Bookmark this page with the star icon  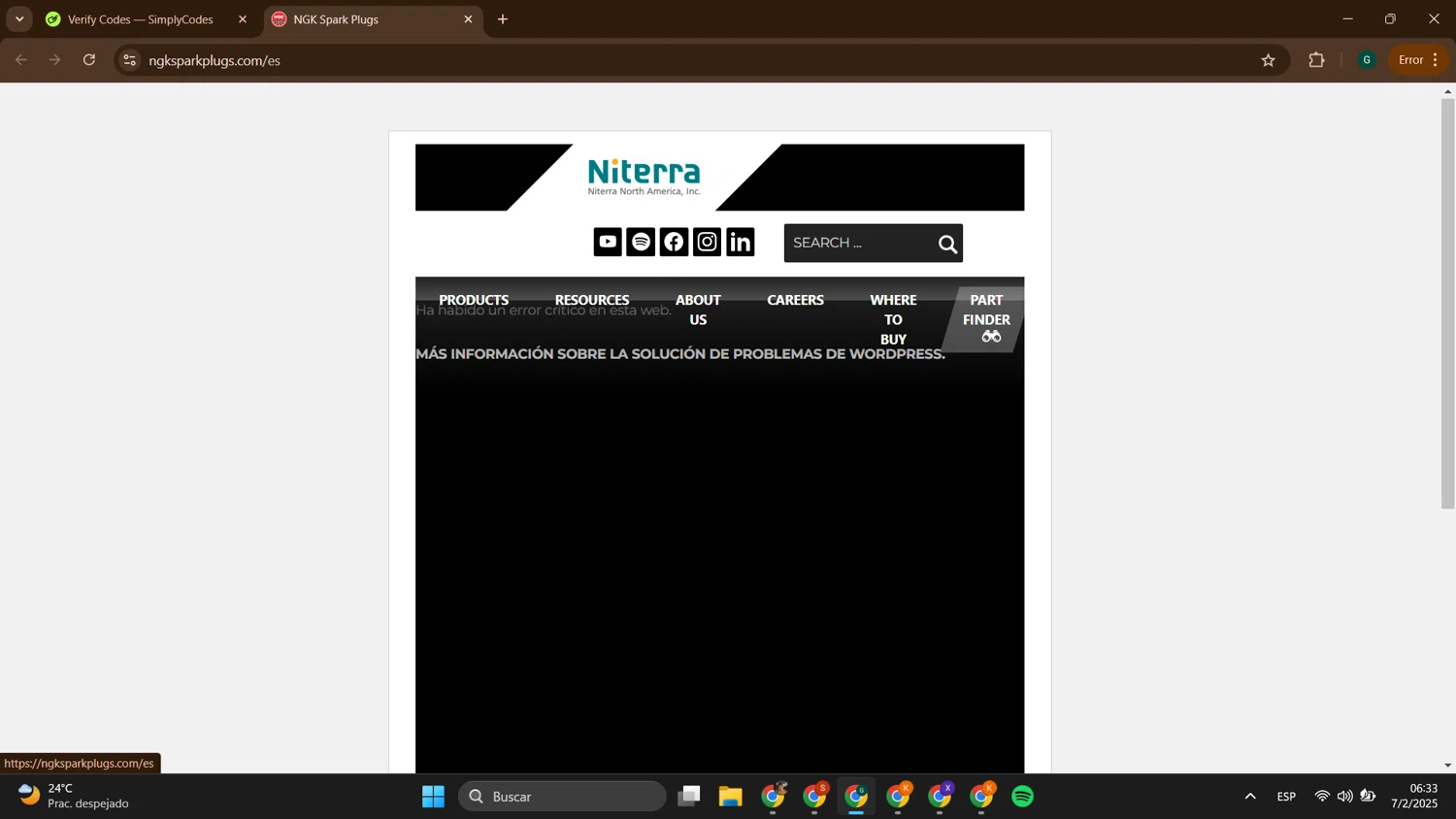click(x=1268, y=60)
